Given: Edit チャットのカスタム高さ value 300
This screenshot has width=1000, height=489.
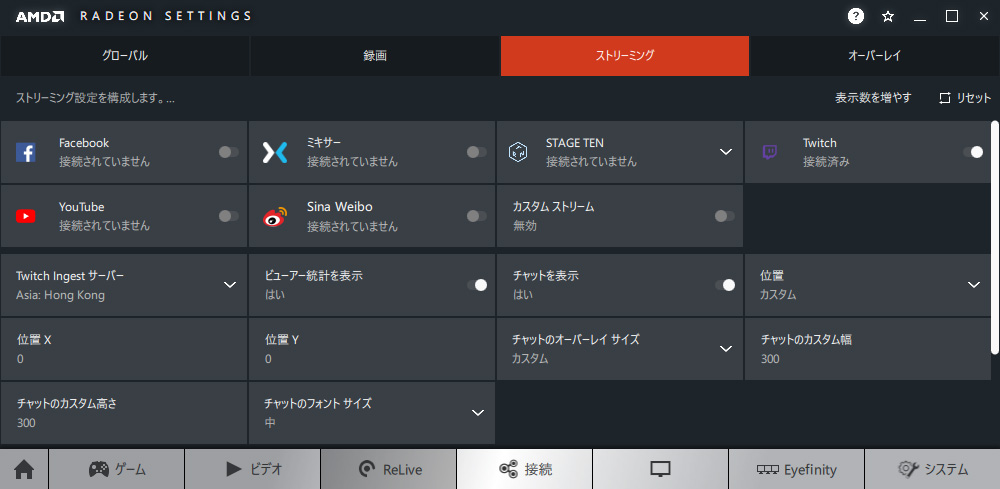Looking at the screenshot, I should pyautogui.click(x=124, y=412).
